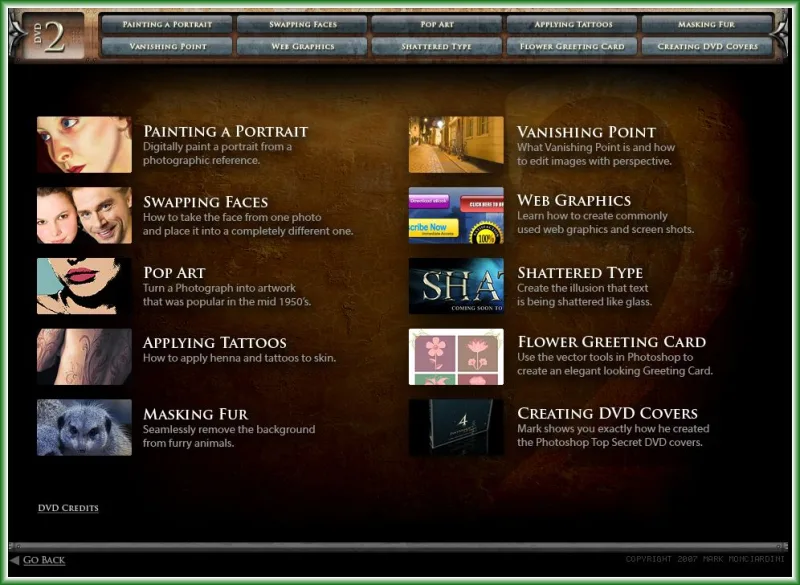Select Applying Tattoos in the top navigation
Screen dimensions: 800x585
click(x=572, y=24)
